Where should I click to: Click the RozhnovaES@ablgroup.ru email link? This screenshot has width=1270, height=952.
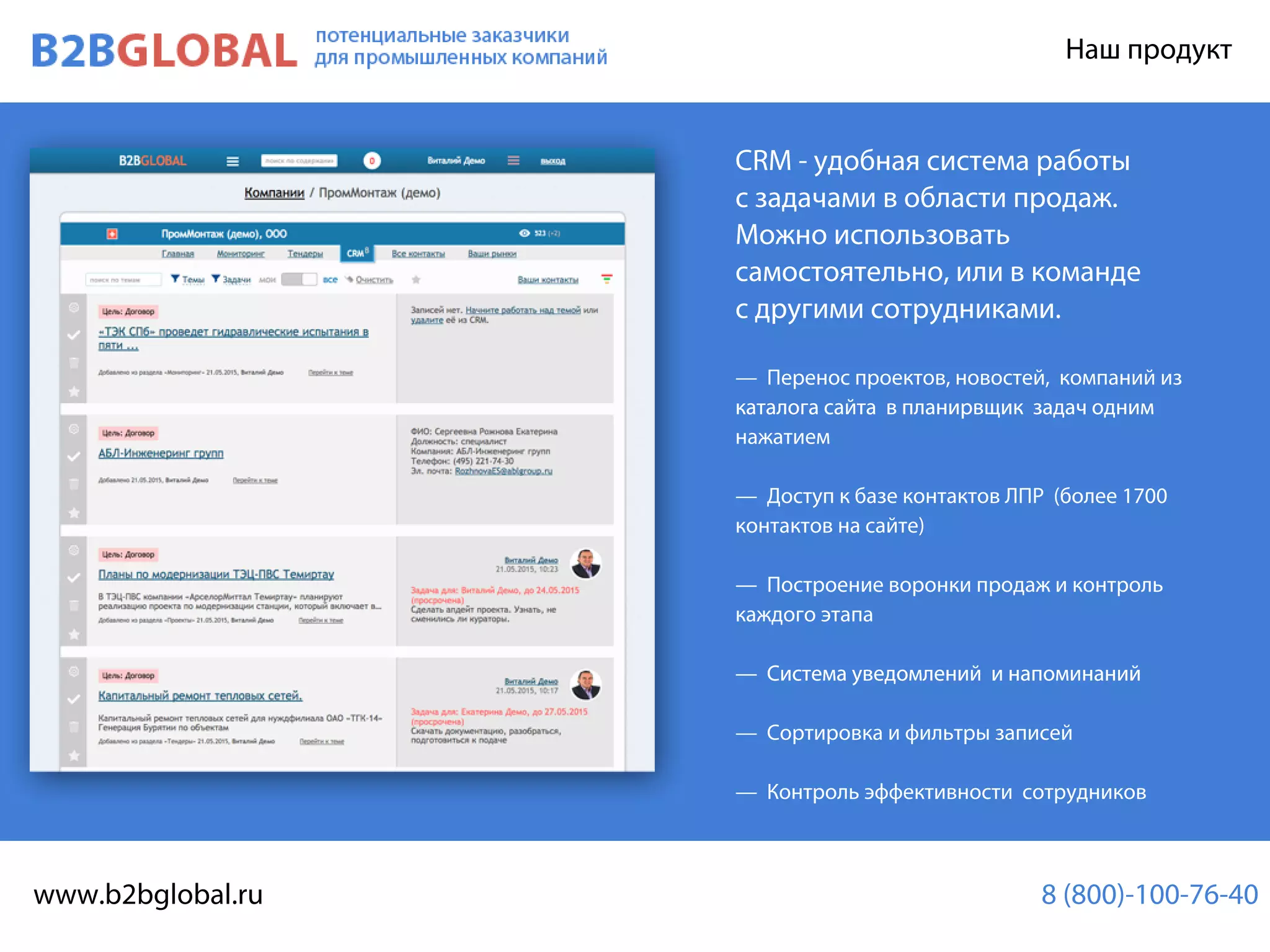pyautogui.click(x=504, y=471)
